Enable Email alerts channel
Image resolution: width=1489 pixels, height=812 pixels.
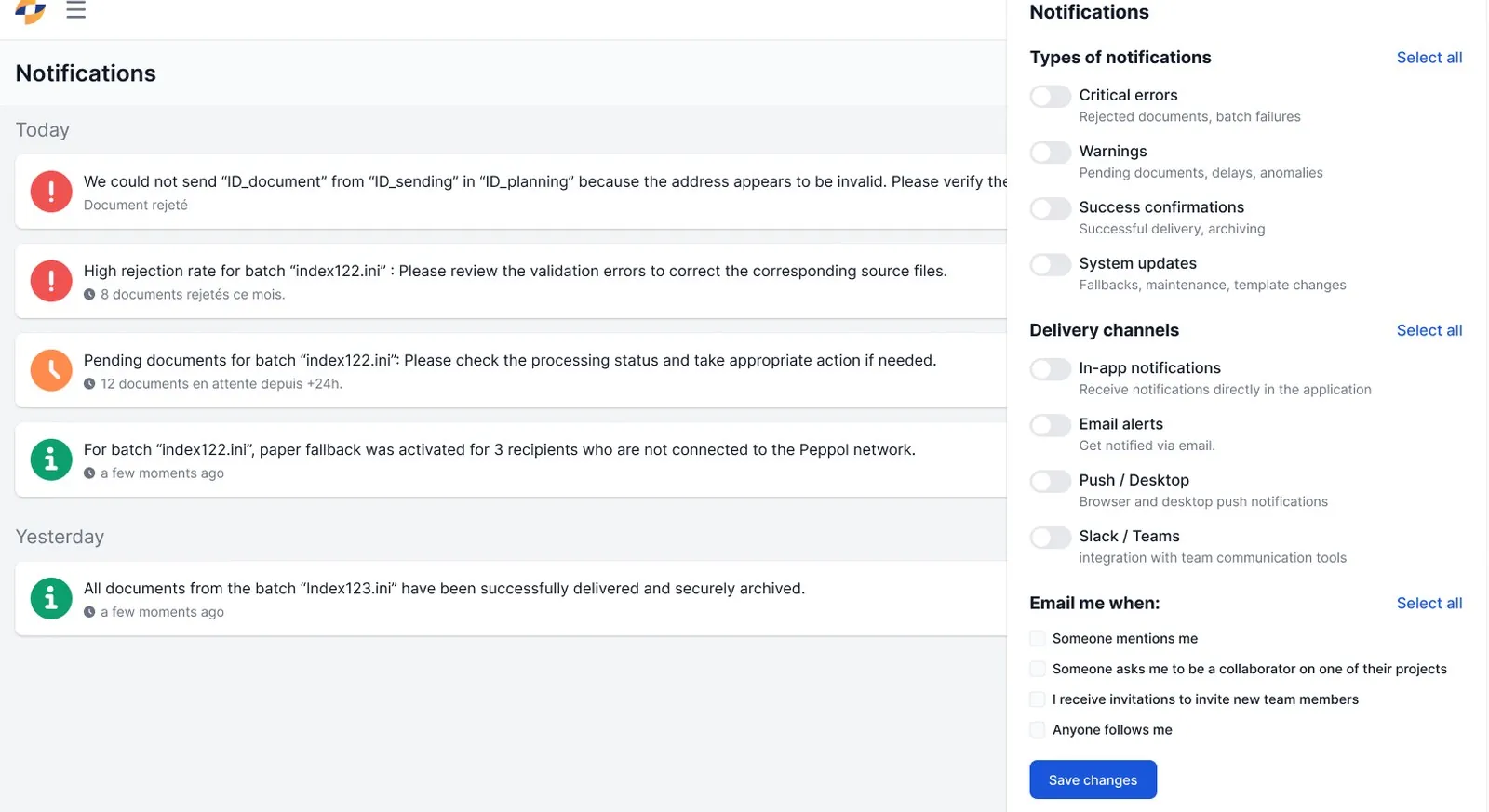(1050, 425)
